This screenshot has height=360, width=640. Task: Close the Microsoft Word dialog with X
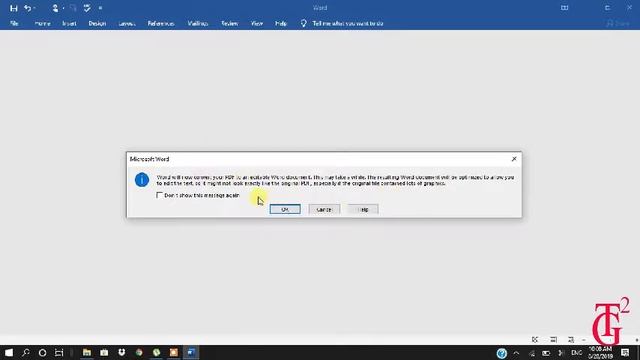tap(514, 159)
